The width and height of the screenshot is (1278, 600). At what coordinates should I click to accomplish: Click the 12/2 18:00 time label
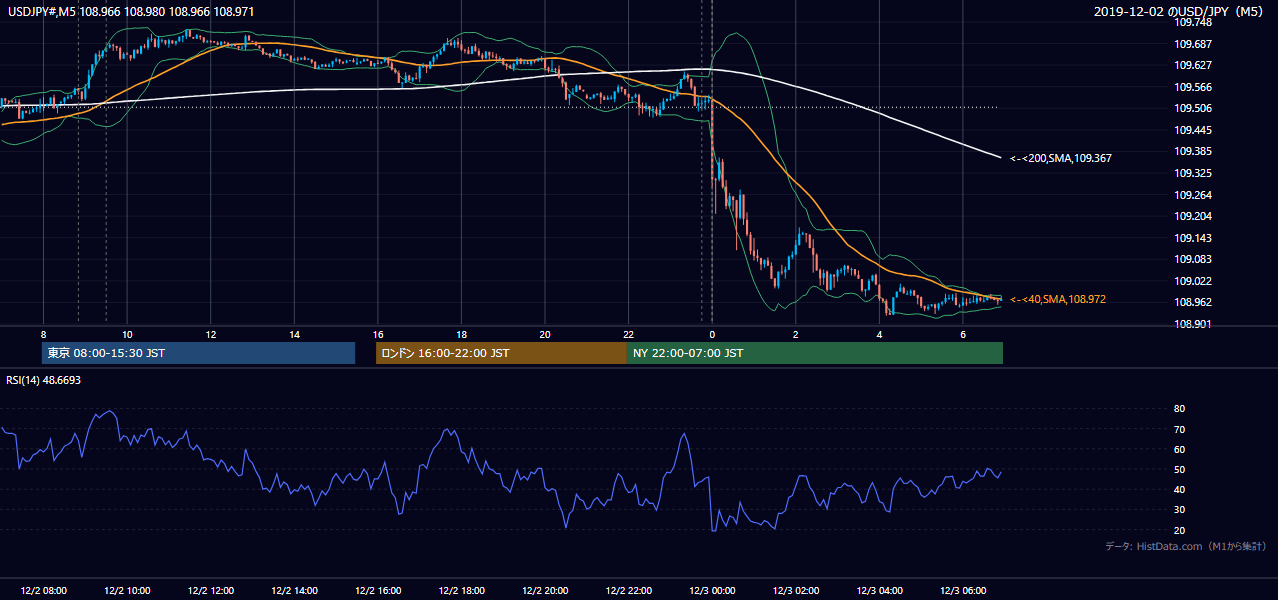tap(461, 590)
